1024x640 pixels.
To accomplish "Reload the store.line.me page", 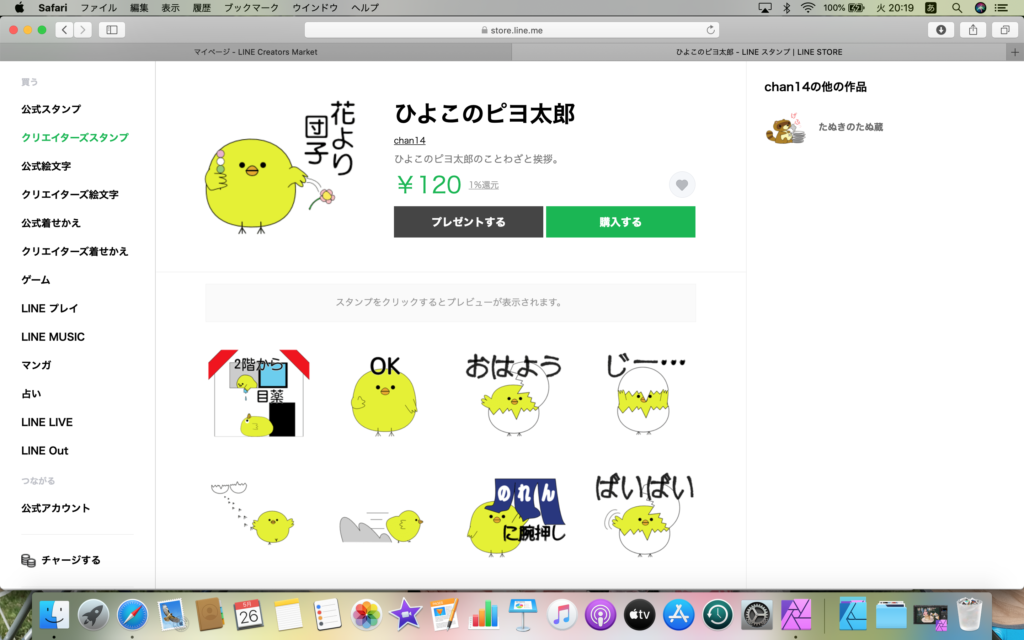I will click(711, 30).
